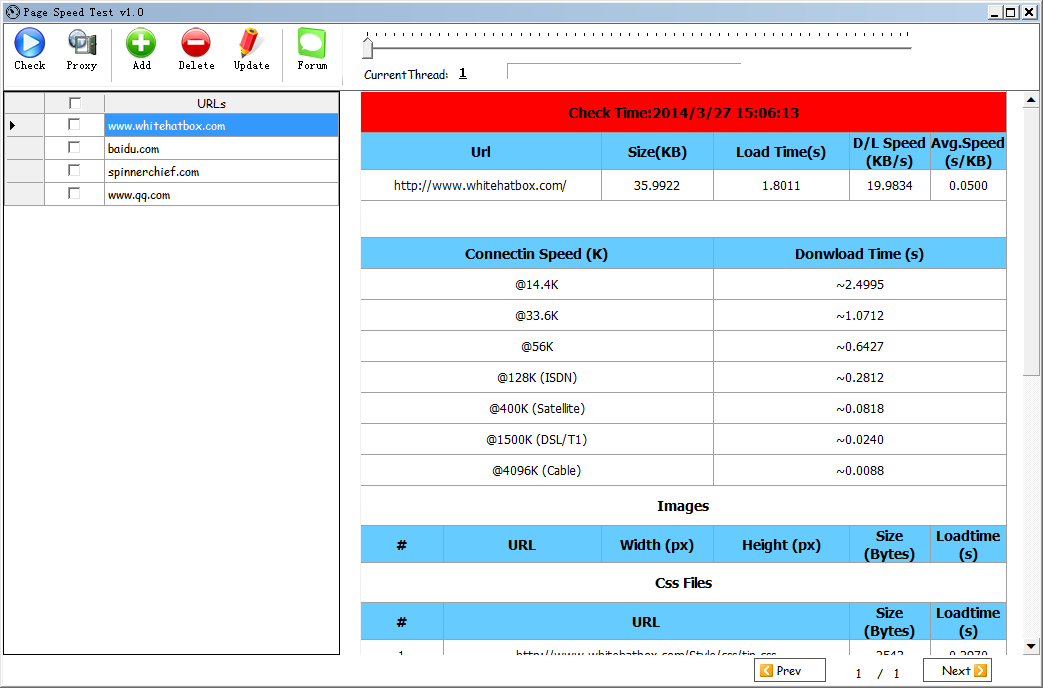Click the scroll down arrow in results
The image size is (1043, 688).
[1031, 647]
